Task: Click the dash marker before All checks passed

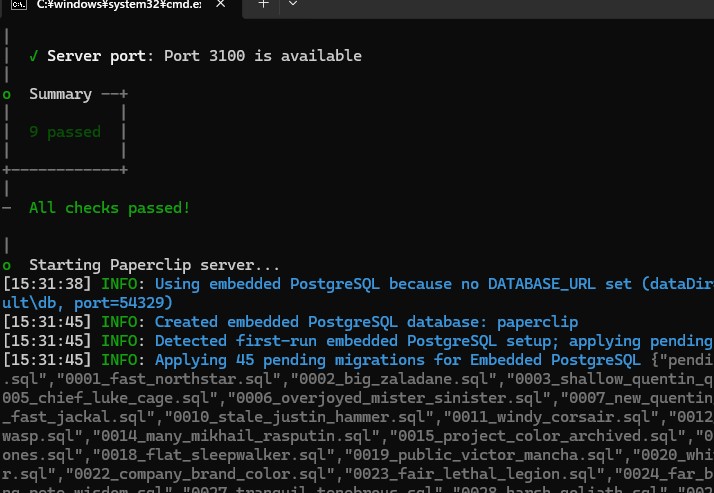Action: click(x=8, y=208)
